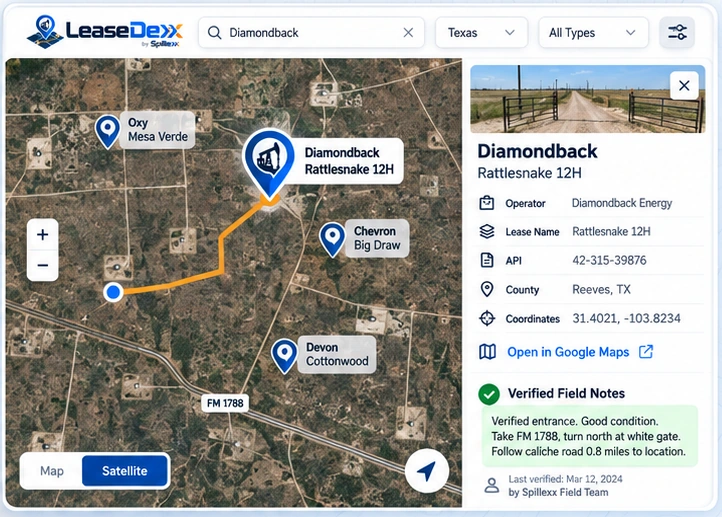722x517 pixels.
Task: Click the Chevron Big Draw label
Action: [377, 238]
